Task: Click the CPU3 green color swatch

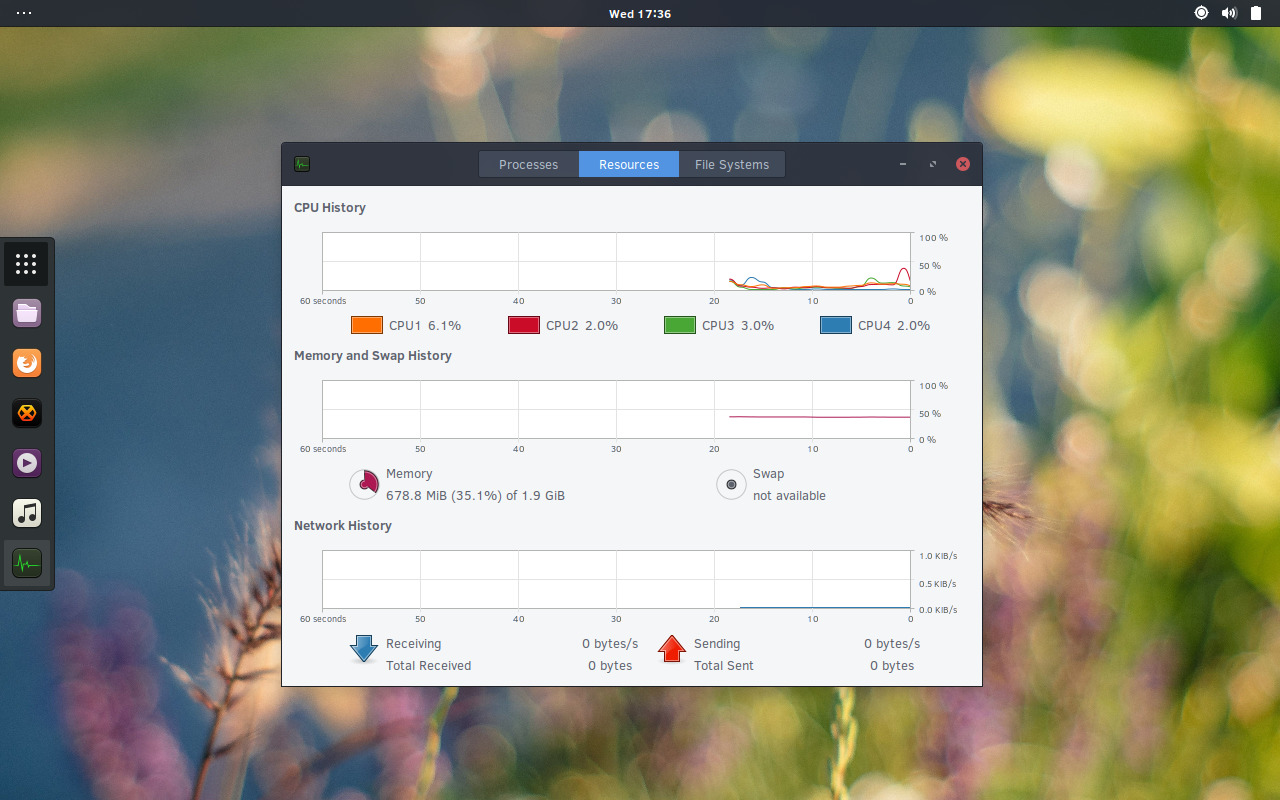Action: [x=679, y=325]
